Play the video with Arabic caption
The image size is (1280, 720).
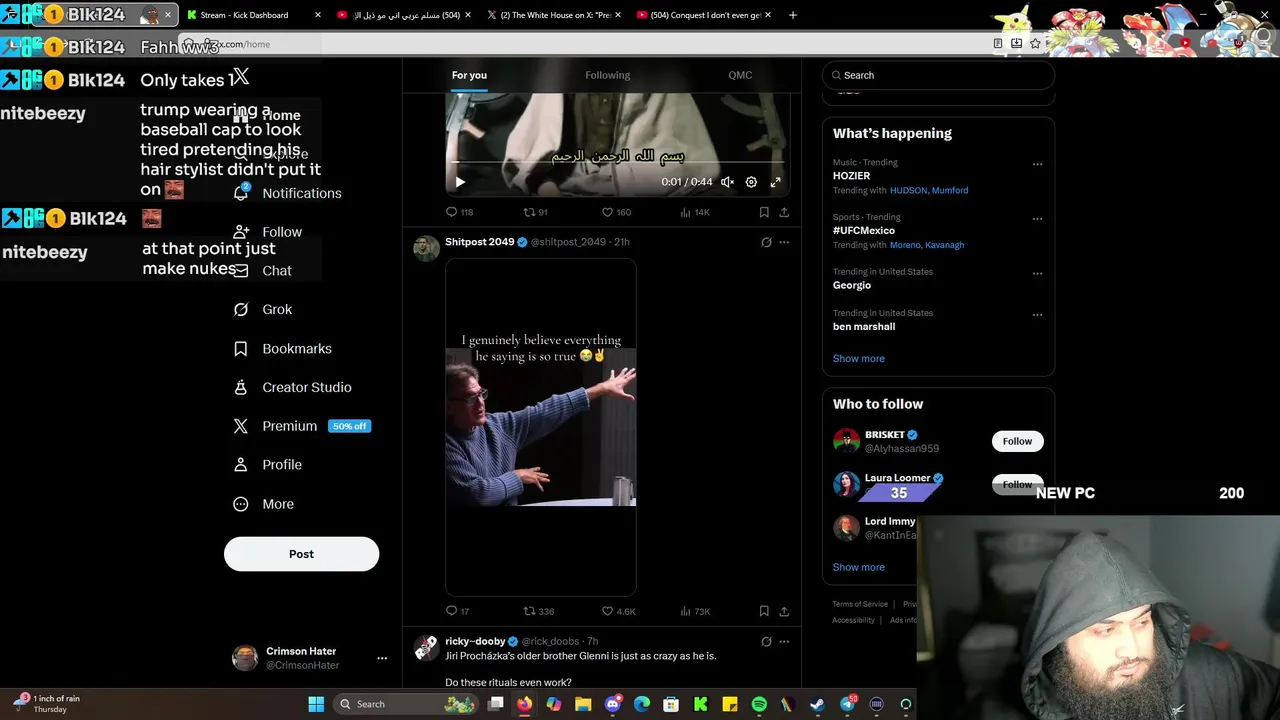point(460,182)
